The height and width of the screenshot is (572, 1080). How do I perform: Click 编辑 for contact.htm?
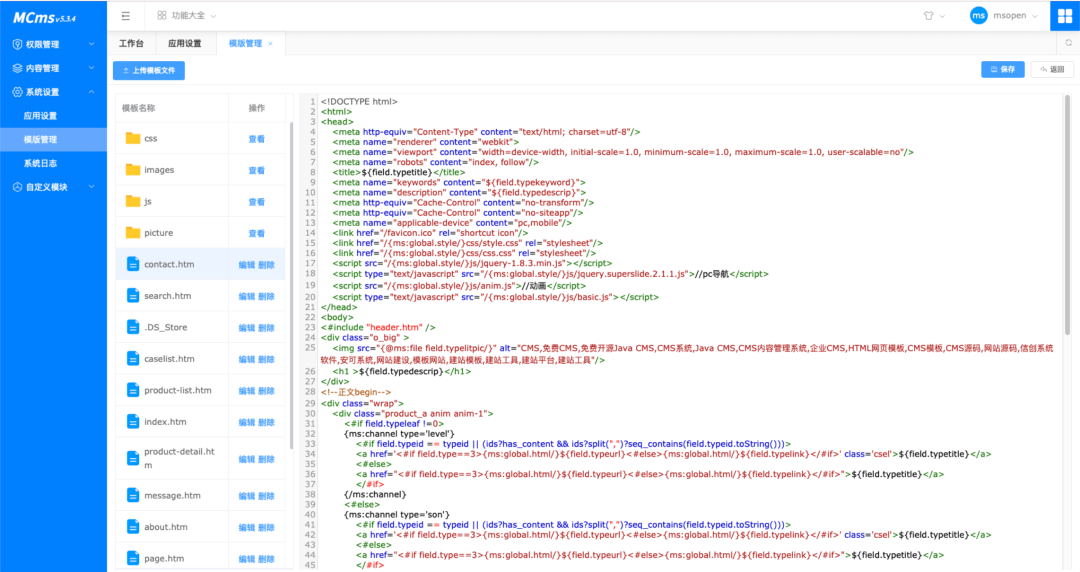[247, 265]
